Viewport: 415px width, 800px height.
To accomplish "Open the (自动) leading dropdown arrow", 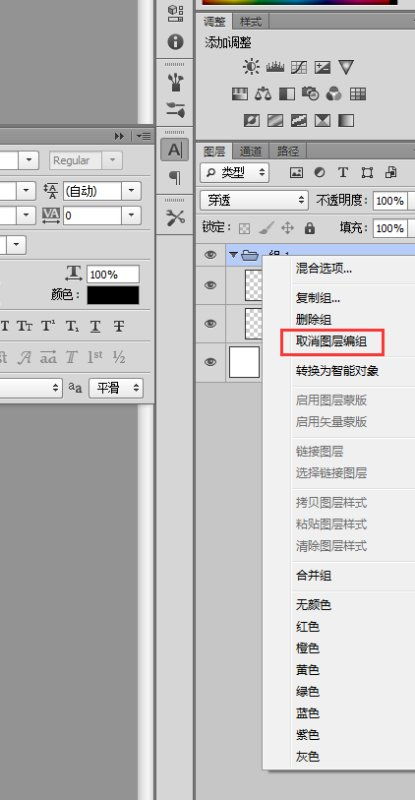I will pos(131,191).
